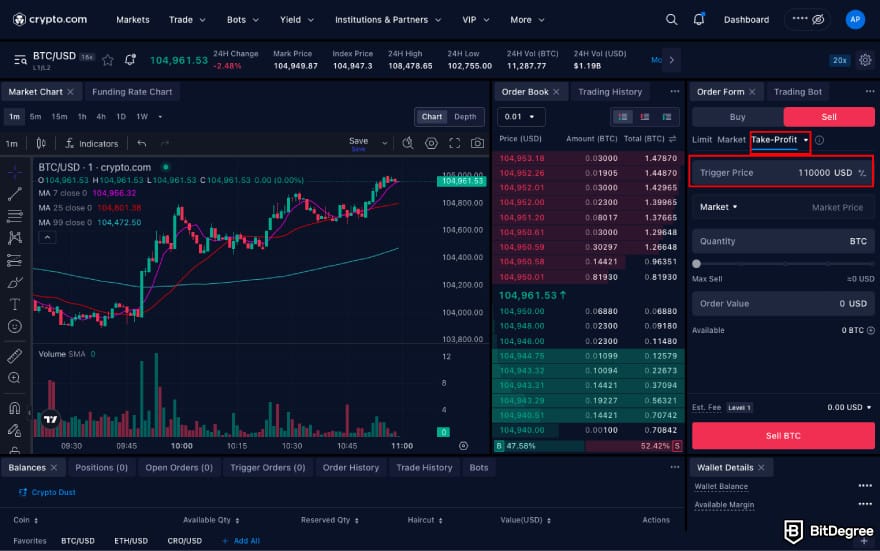The height and width of the screenshot is (551, 880).
Task: Switch to Trading Bot tab
Action: (x=798, y=91)
